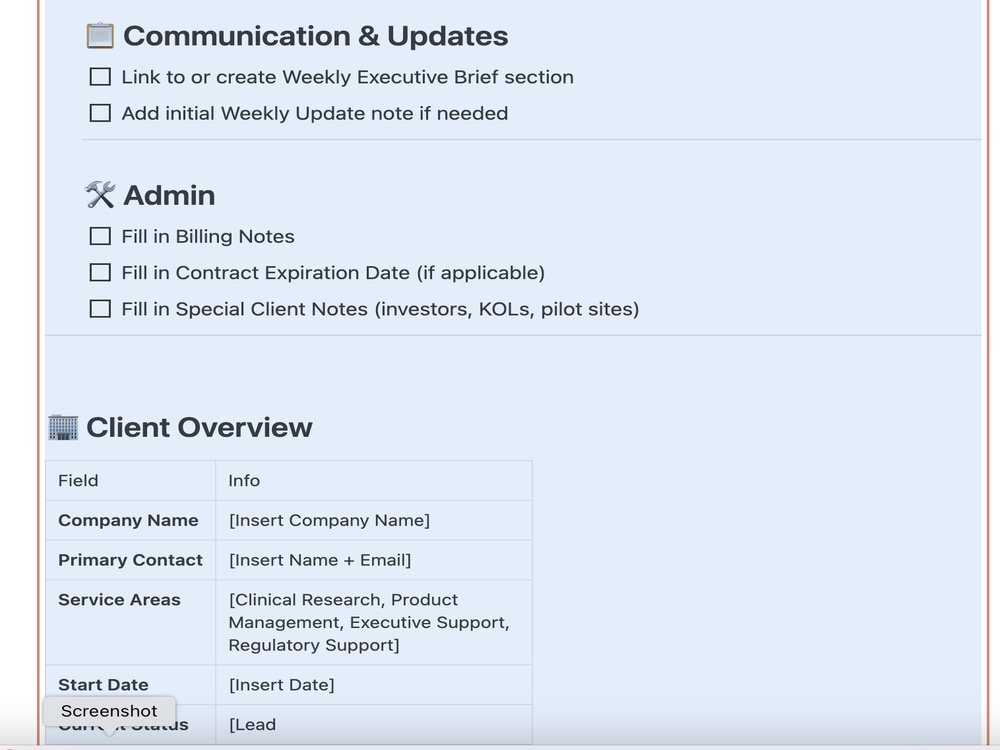The image size is (1000, 750).
Task: Click the Info column header cell
Action: point(374,481)
